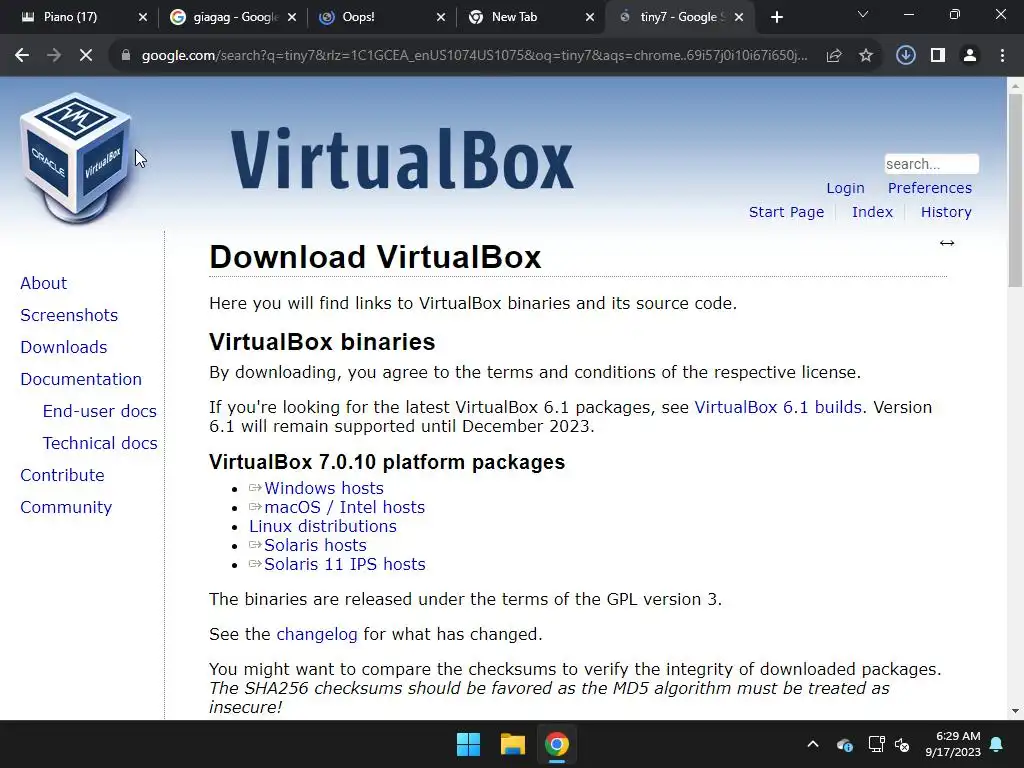Image resolution: width=1024 pixels, height=768 pixels.
Task: Close the giagag Google tab
Action: (292, 18)
